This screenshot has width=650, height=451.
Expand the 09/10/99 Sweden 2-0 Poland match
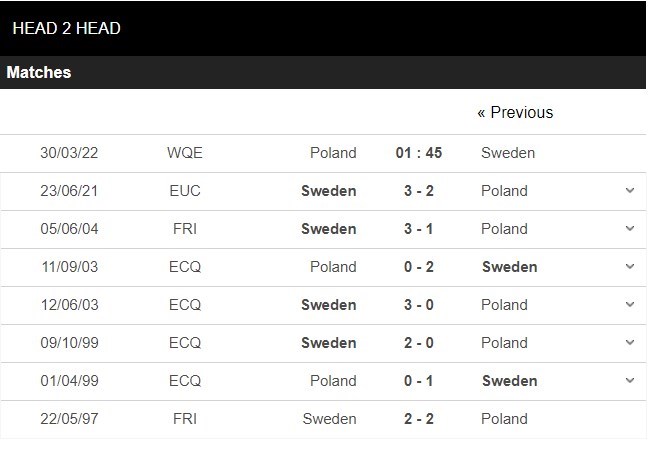click(630, 342)
